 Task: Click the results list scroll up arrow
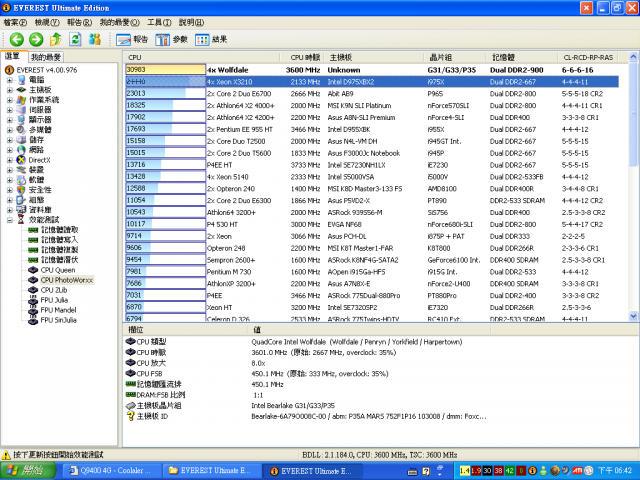click(x=633, y=56)
